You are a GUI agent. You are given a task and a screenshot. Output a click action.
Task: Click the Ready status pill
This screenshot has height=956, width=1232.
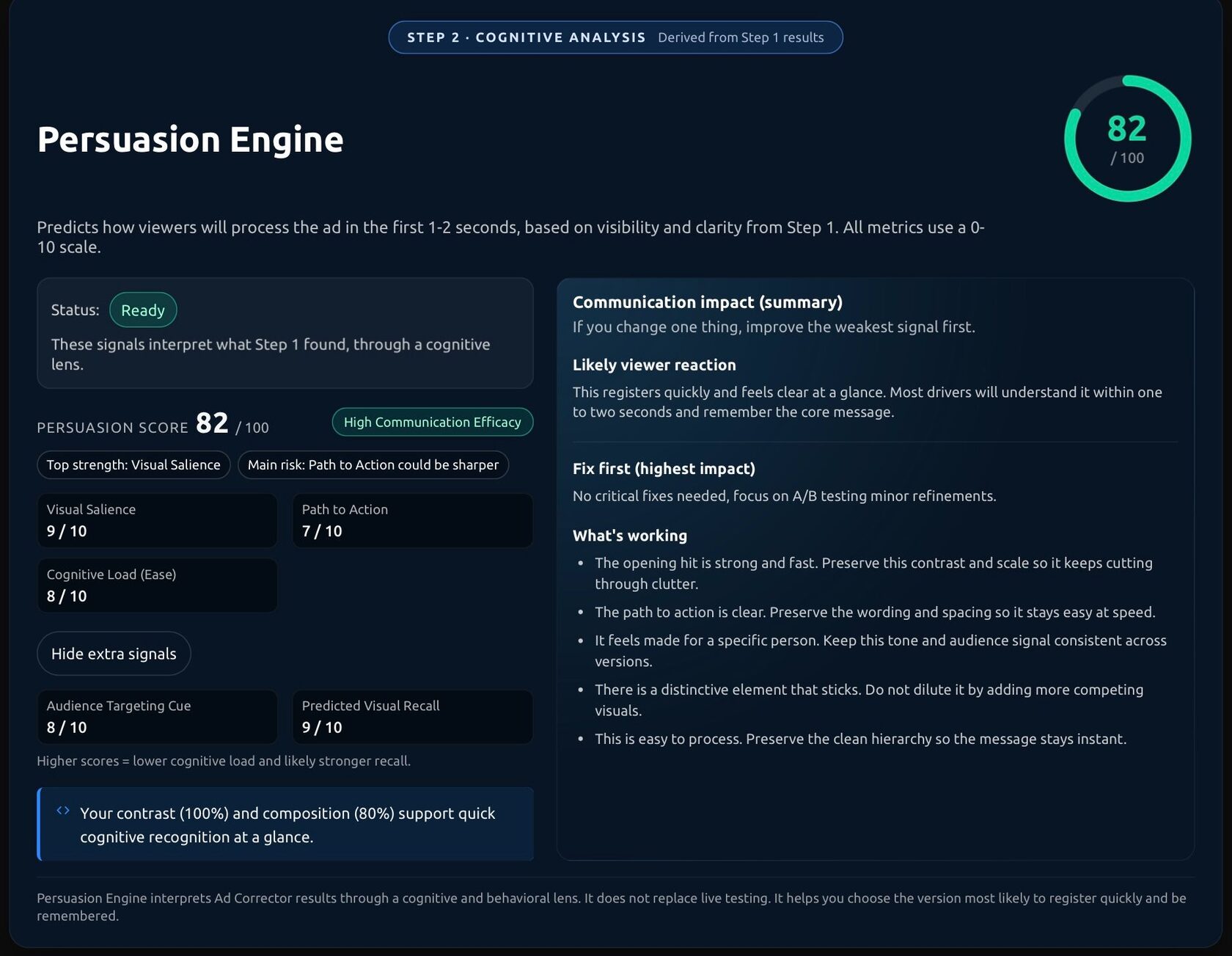143,310
